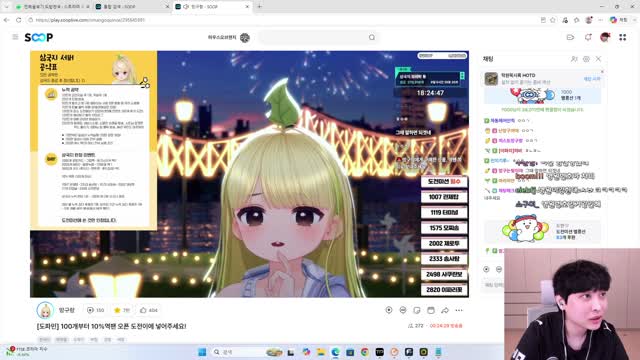Close the chat panel with X
This screenshot has height=360, width=640.
coord(598,59)
